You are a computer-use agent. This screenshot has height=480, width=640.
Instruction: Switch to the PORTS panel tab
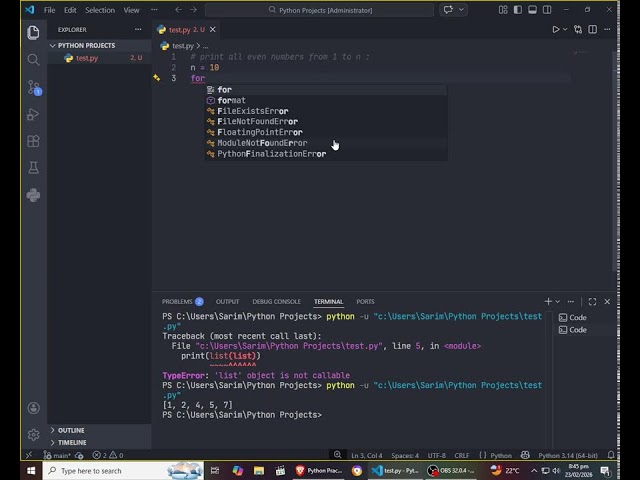pyautogui.click(x=365, y=302)
